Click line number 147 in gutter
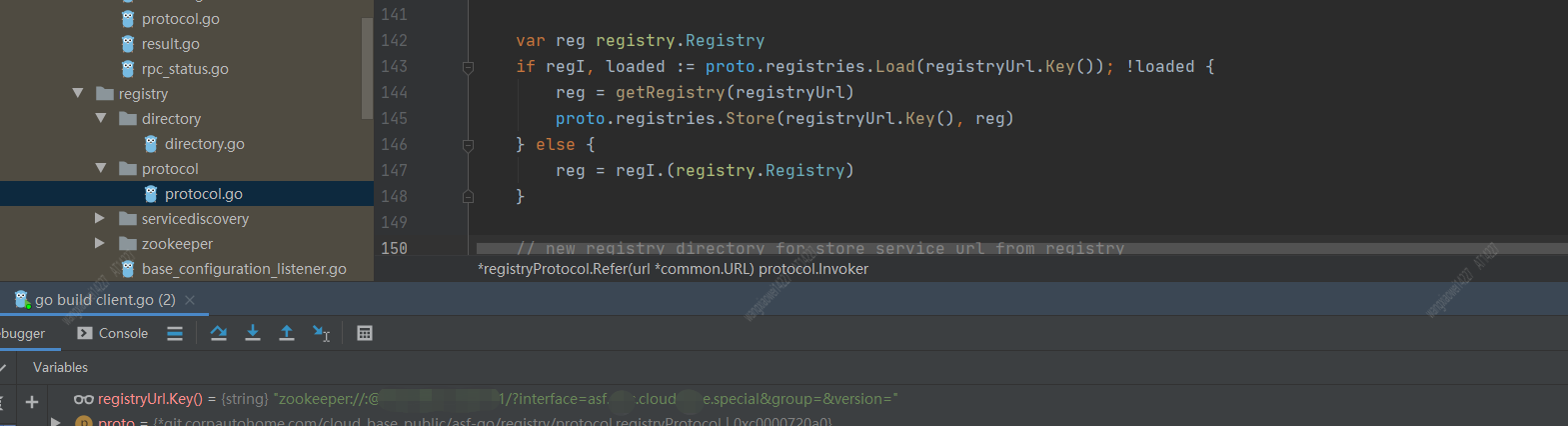This screenshot has width=1568, height=426. [x=394, y=170]
